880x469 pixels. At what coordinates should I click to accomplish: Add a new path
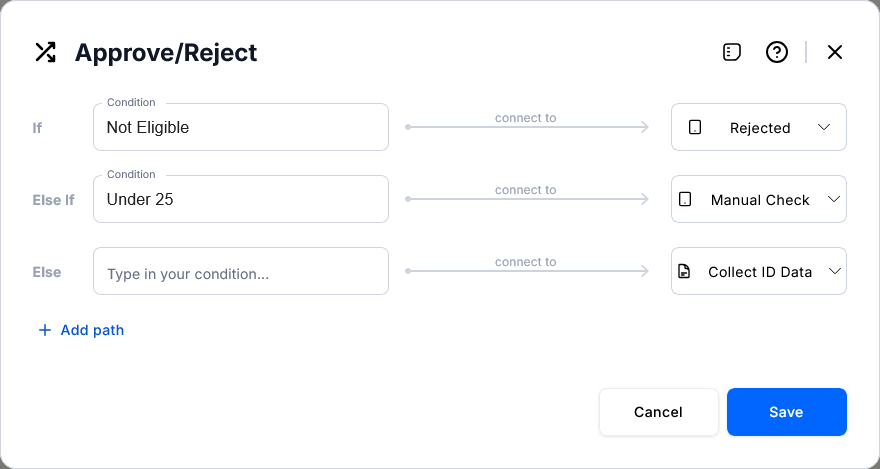pos(92,330)
